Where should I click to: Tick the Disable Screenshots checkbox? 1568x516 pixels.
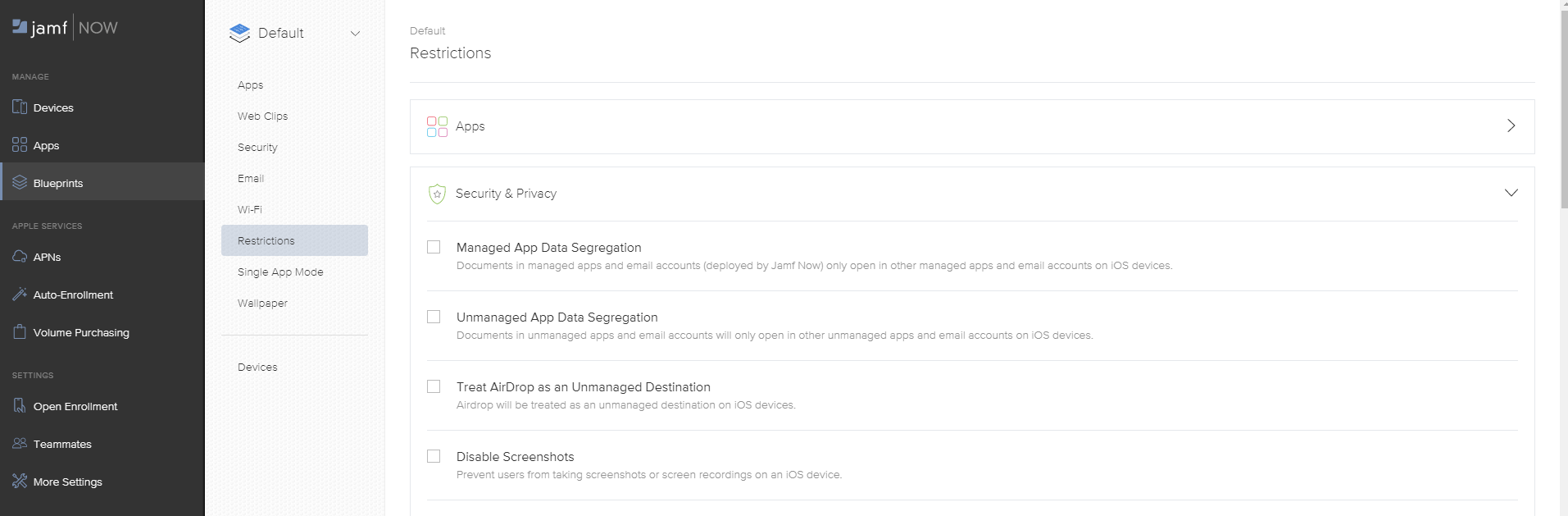click(x=434, y=456)
